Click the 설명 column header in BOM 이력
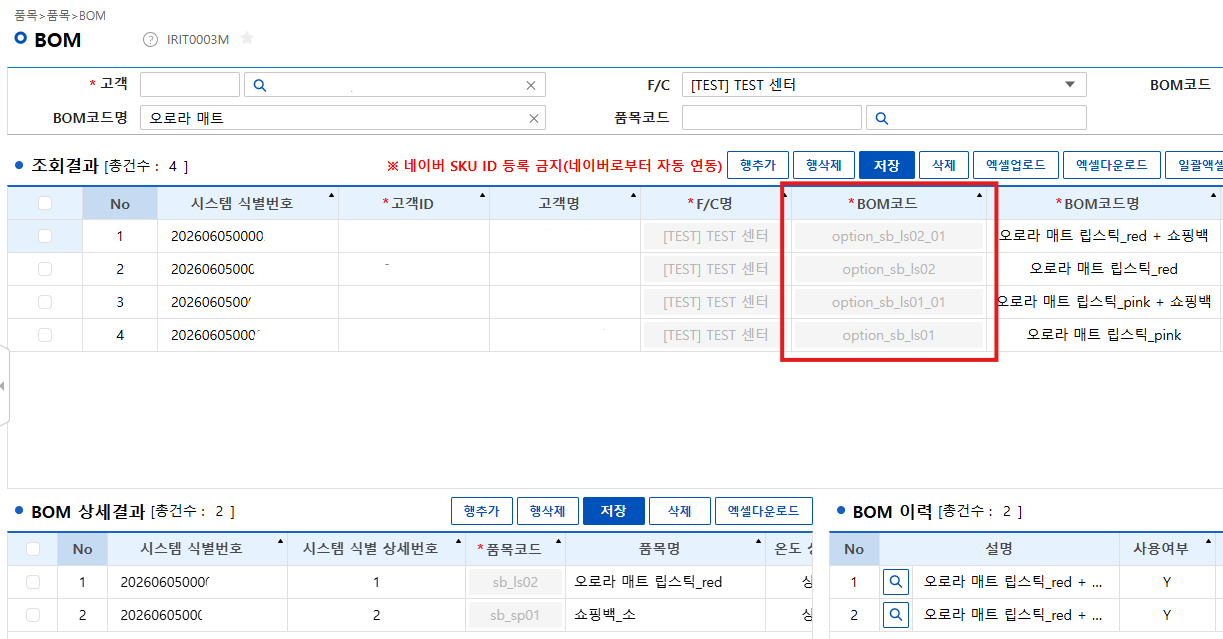 [999, 549]
